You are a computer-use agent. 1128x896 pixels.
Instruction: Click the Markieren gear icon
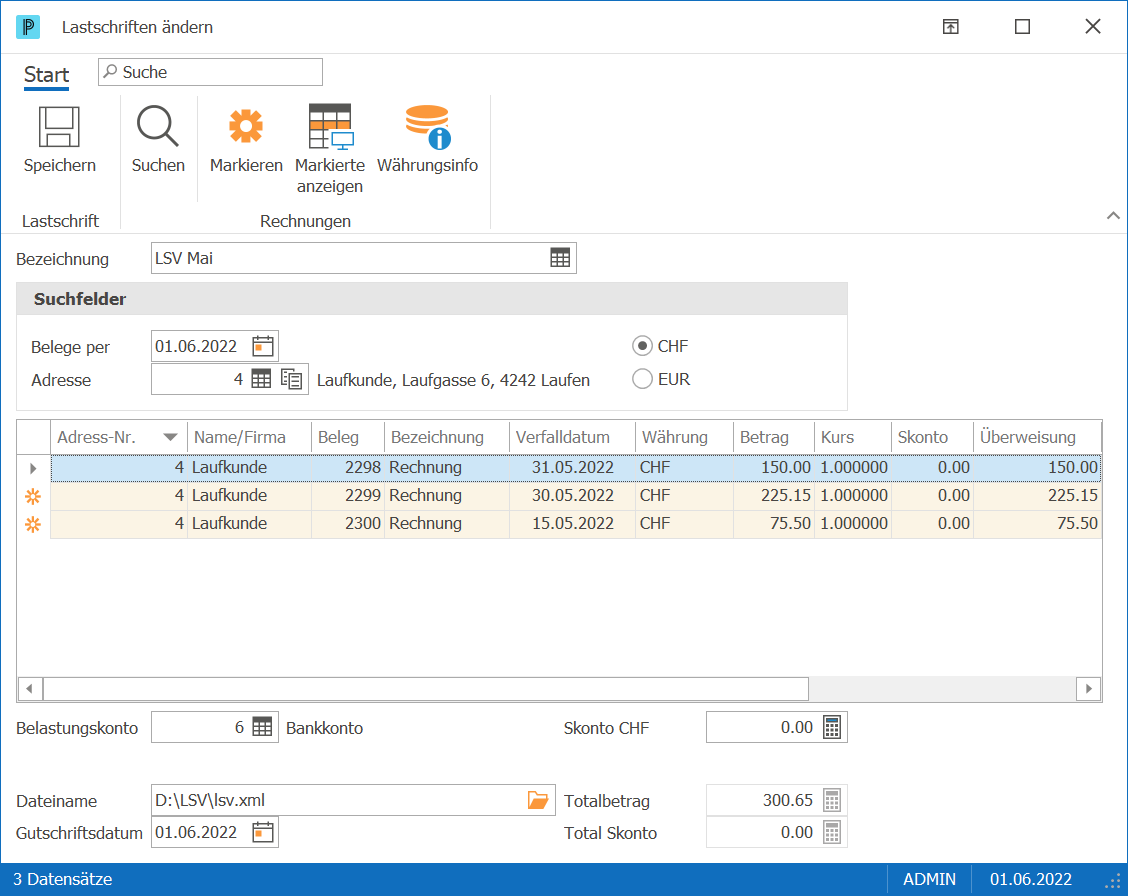click(x=246, y=127)
